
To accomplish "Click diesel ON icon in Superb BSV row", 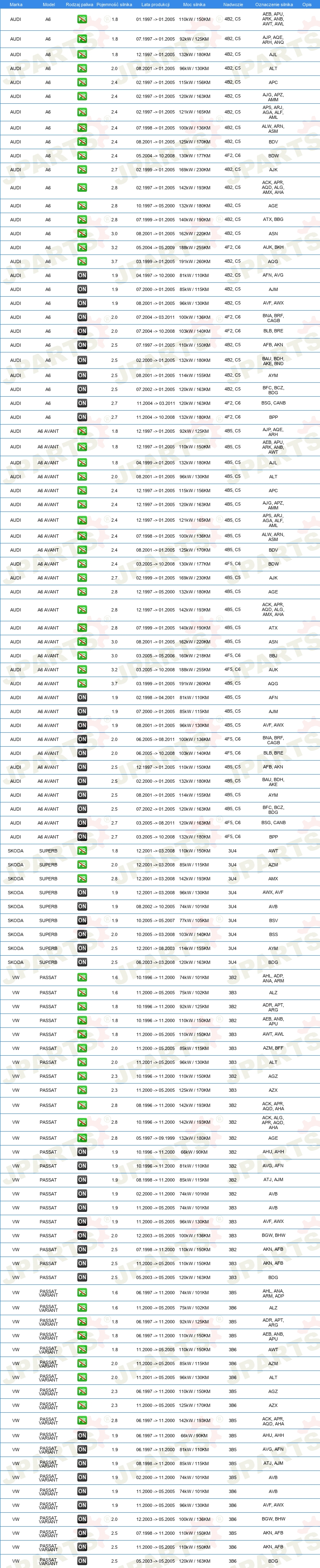I will [x=82, y=920].
